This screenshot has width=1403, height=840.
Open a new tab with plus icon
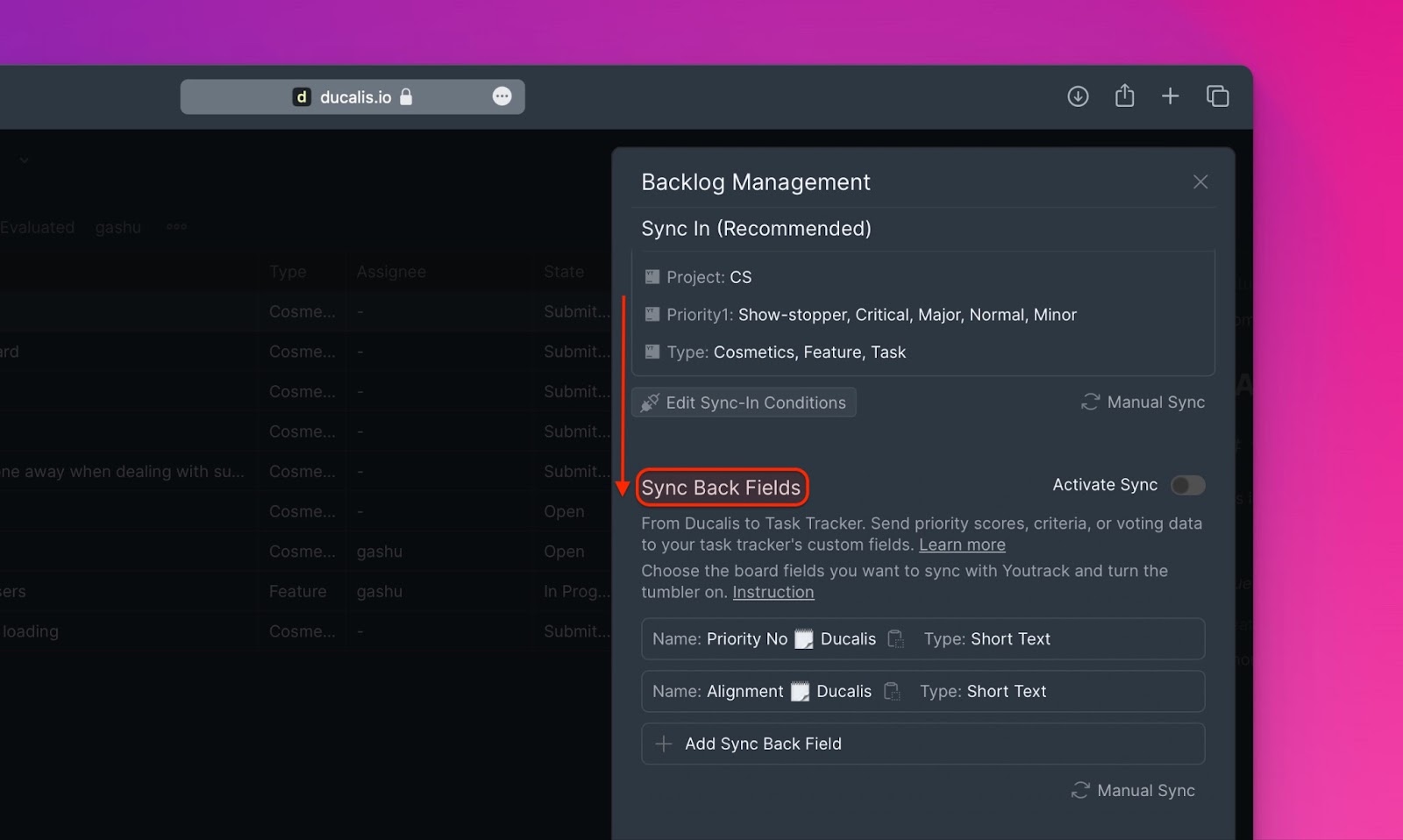tap(1170, 96)
